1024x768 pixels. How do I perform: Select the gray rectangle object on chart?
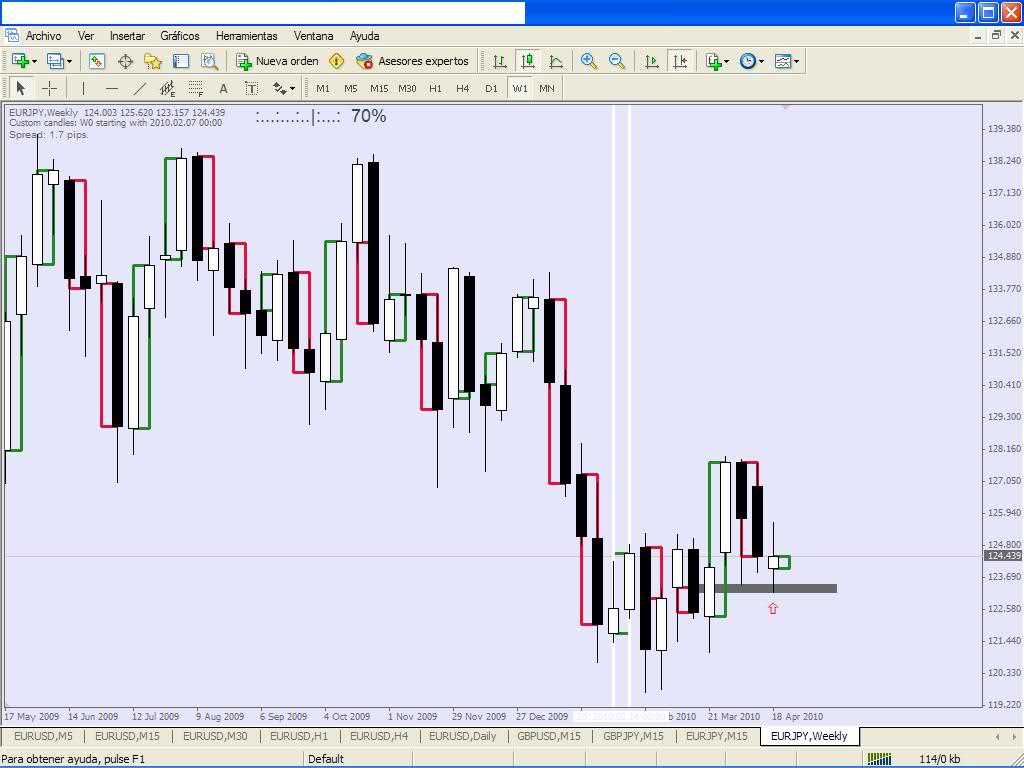[x=768, y=588]
